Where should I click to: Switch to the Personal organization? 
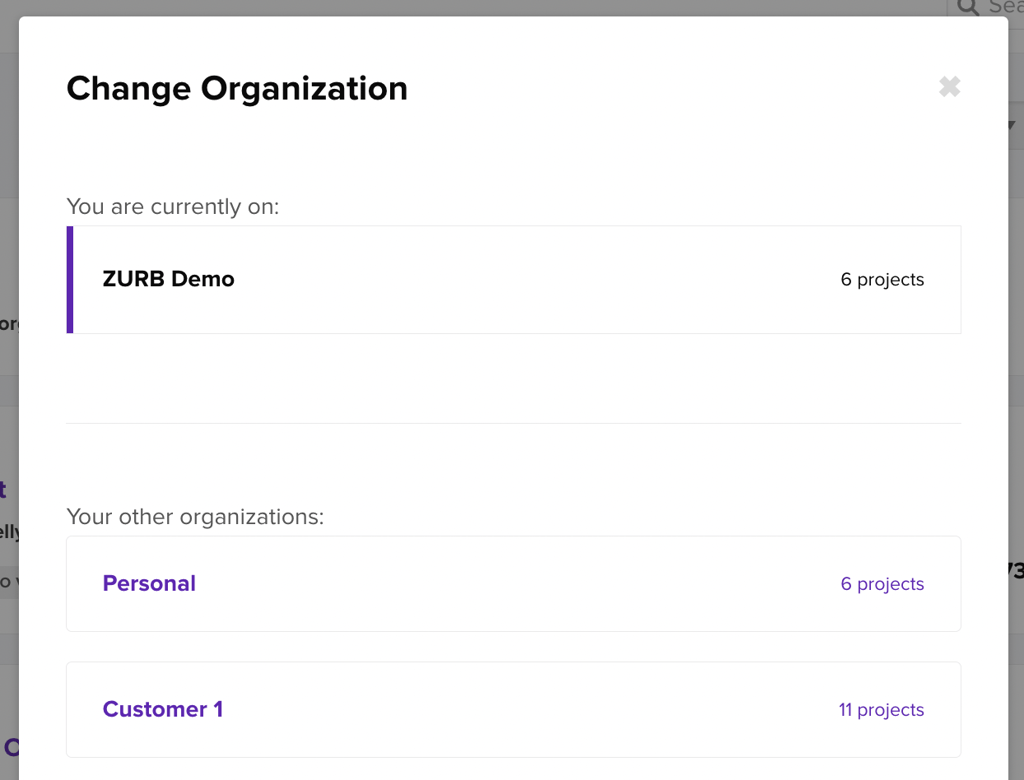pos(149,584)
